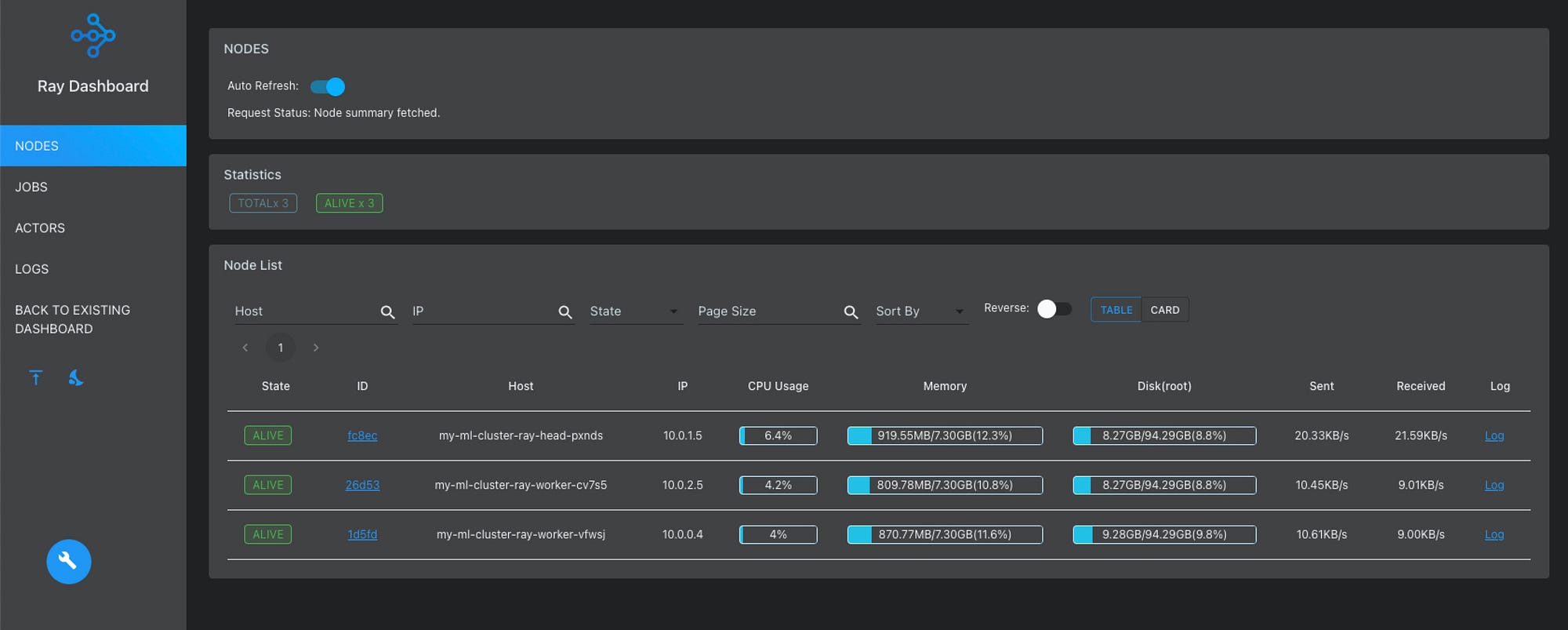Click IP address 10.0.2.5
The image size is (1568, 630).
pyautogui.click(x=683, y=485)
